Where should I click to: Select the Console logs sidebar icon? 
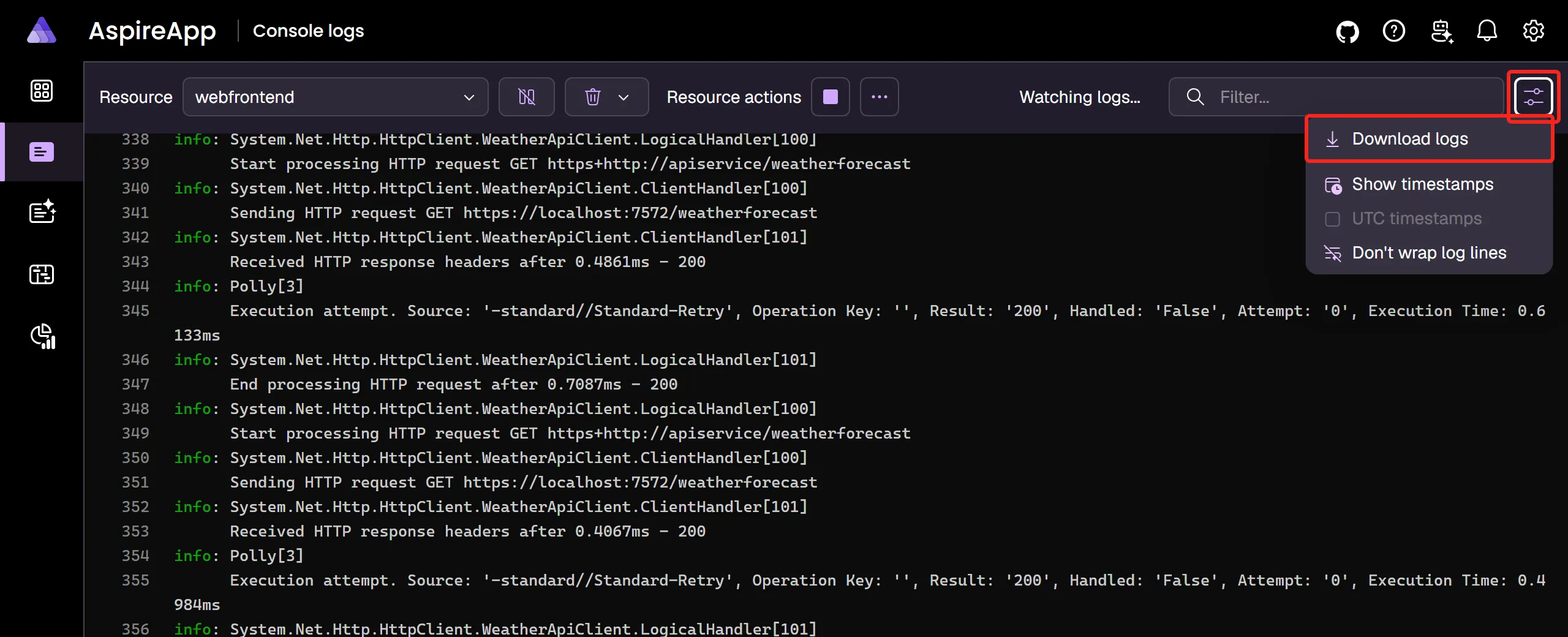[42, 152]
